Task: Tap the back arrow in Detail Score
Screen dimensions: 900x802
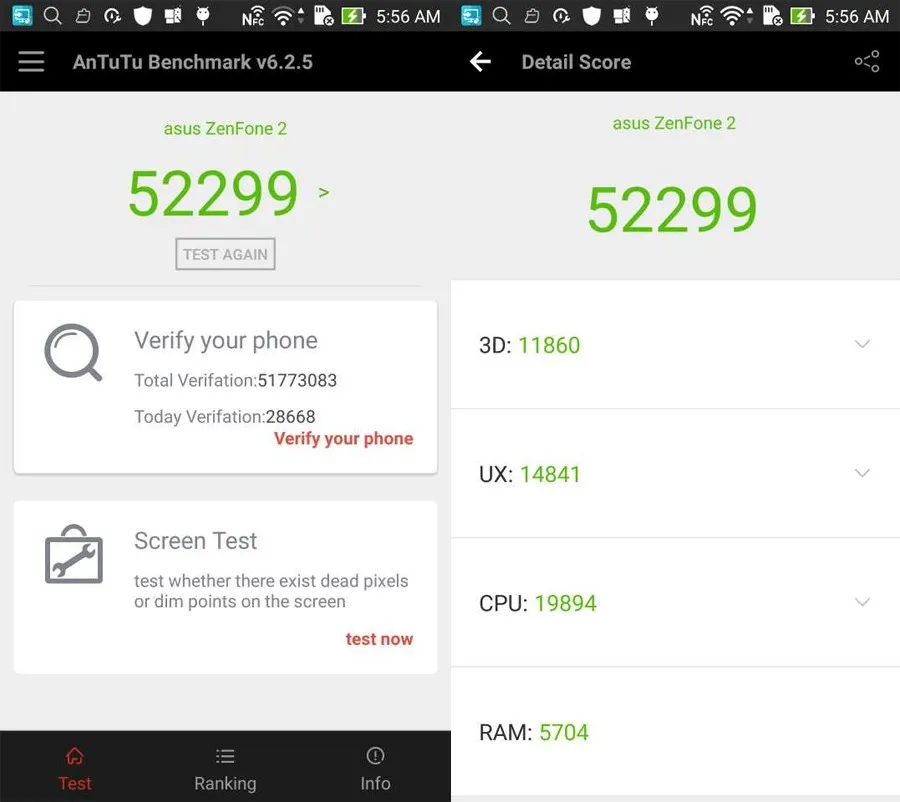Action: [480, 61]
